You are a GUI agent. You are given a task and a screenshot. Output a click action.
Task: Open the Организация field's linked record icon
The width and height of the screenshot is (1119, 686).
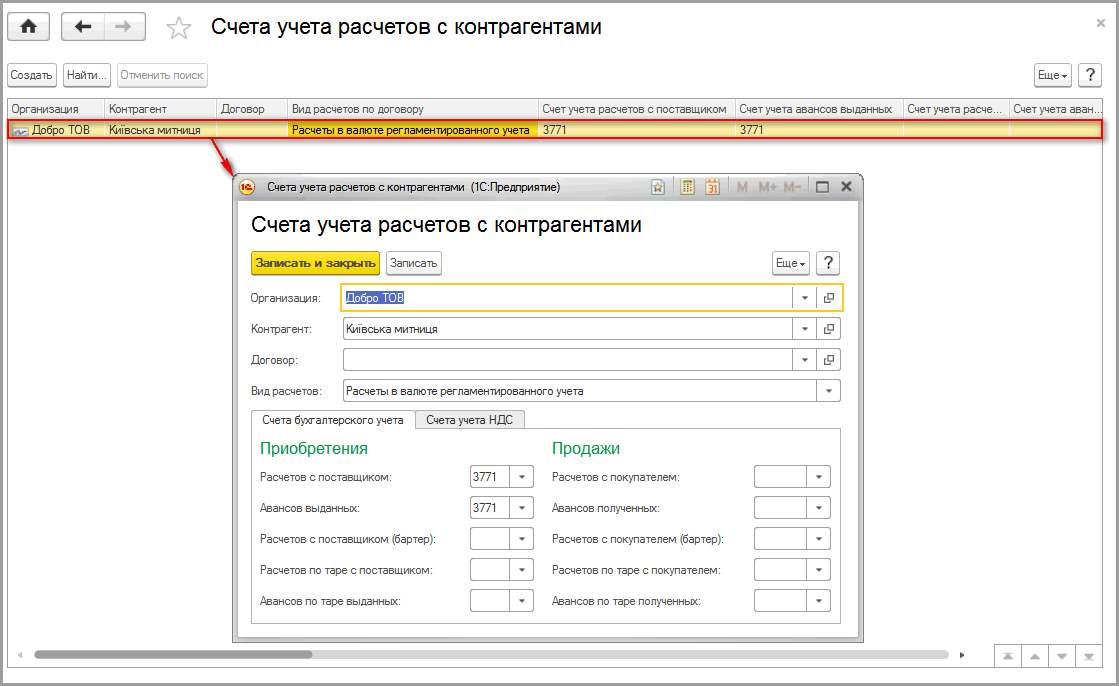pyautogui.click(x=830, y=298)
